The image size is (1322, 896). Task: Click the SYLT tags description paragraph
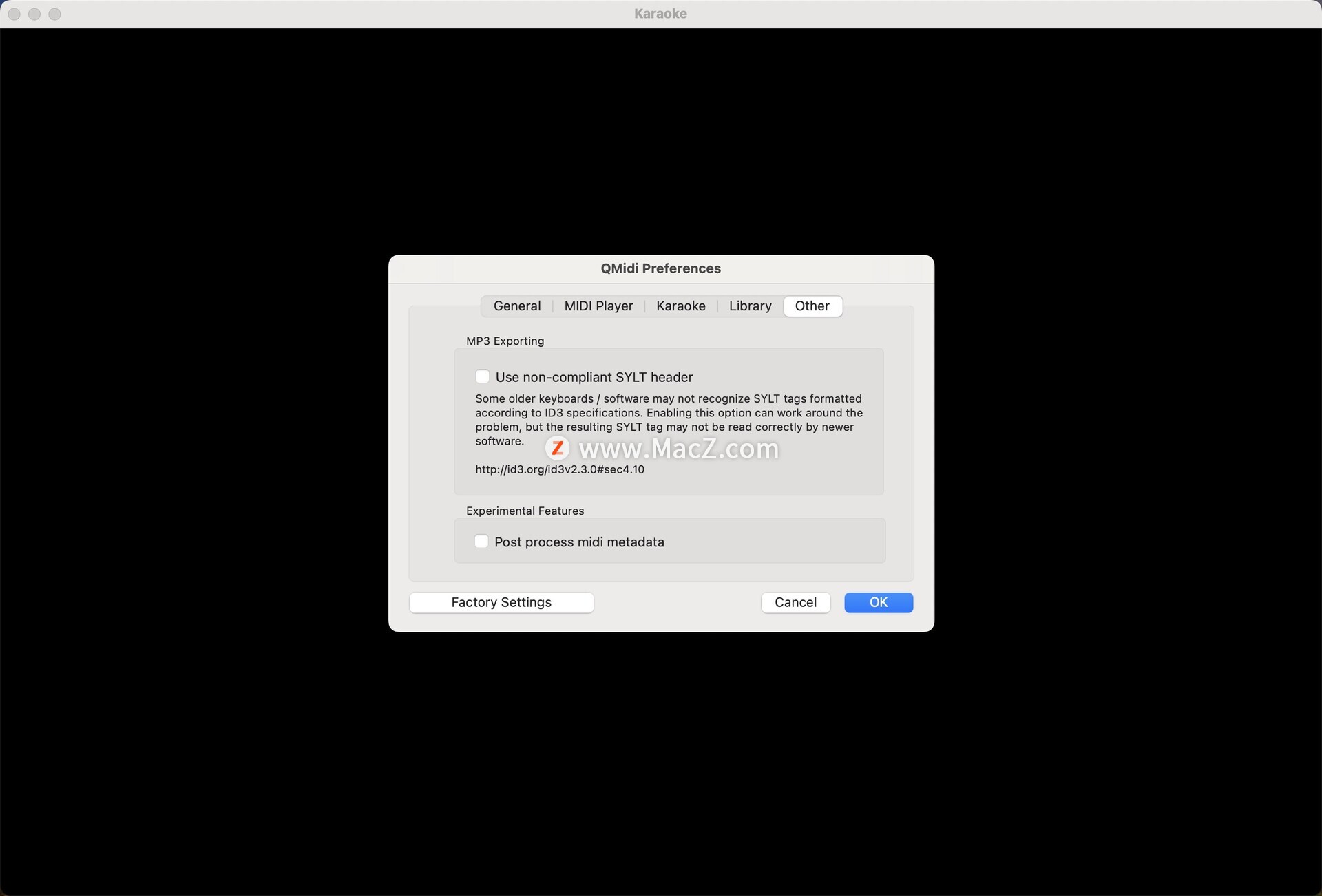click(x=668, y=413)
